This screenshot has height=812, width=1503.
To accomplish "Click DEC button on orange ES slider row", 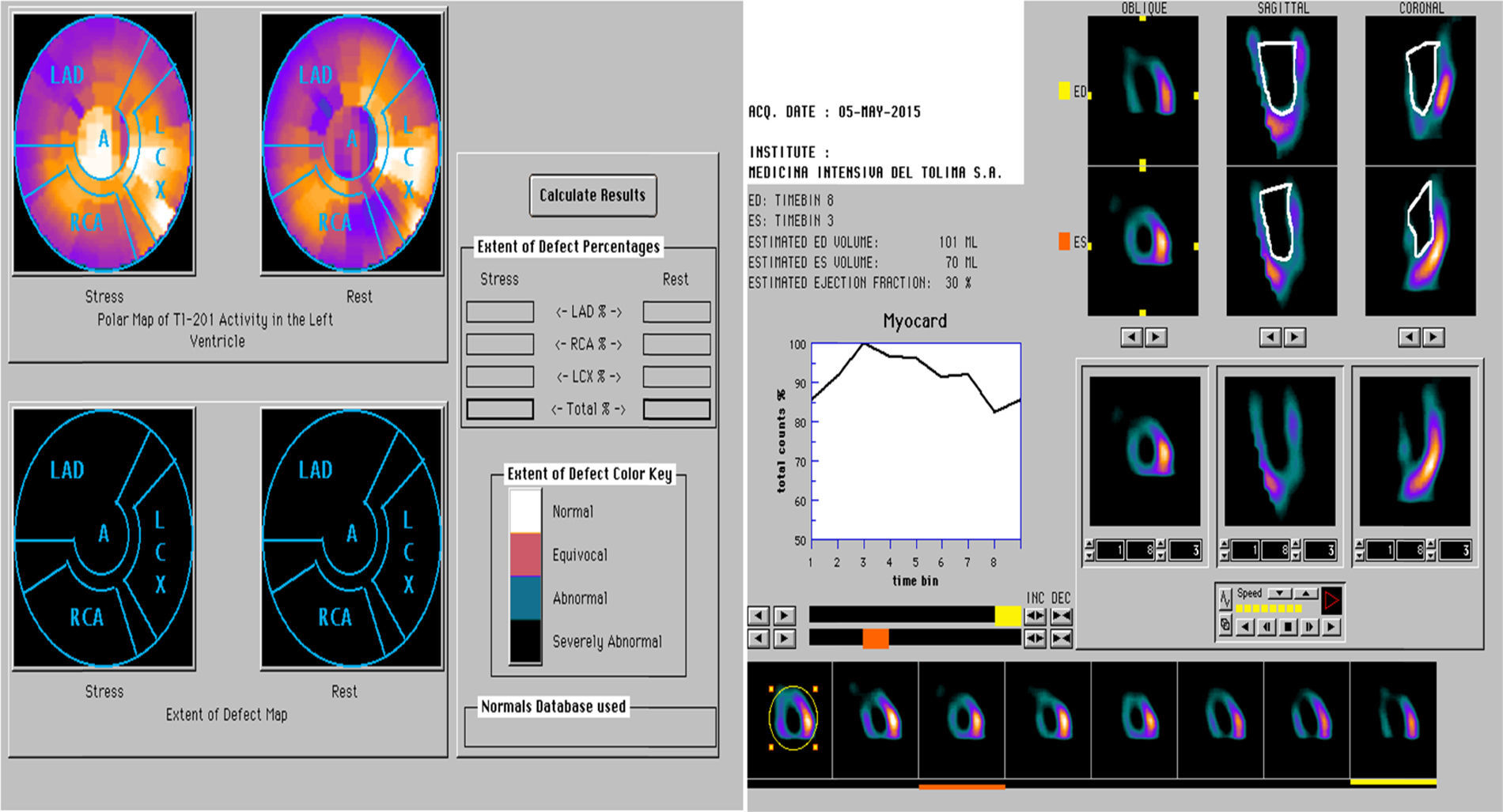I will 1062,639.
